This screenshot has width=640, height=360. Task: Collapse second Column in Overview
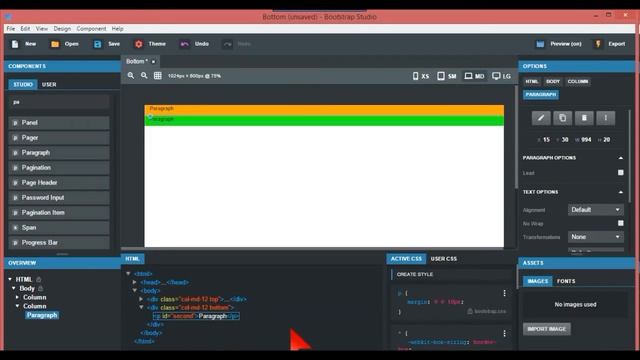[18, 306]
